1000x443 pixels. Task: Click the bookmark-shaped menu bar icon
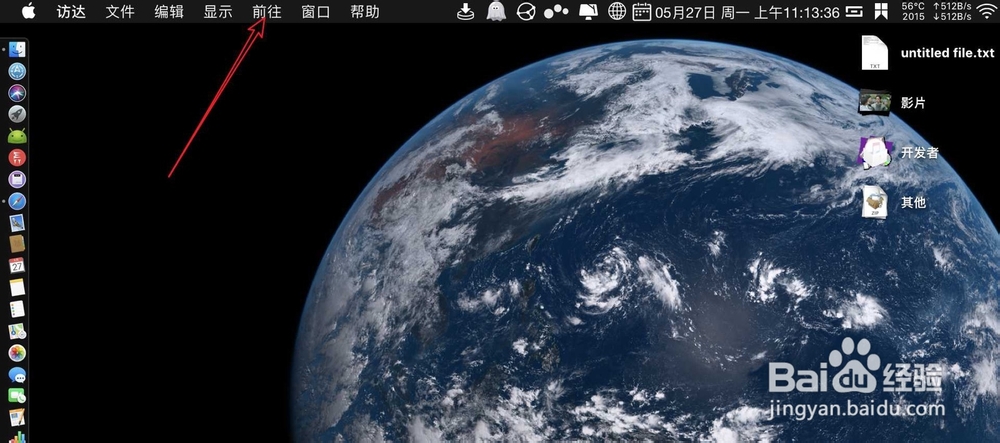(881, 11)
